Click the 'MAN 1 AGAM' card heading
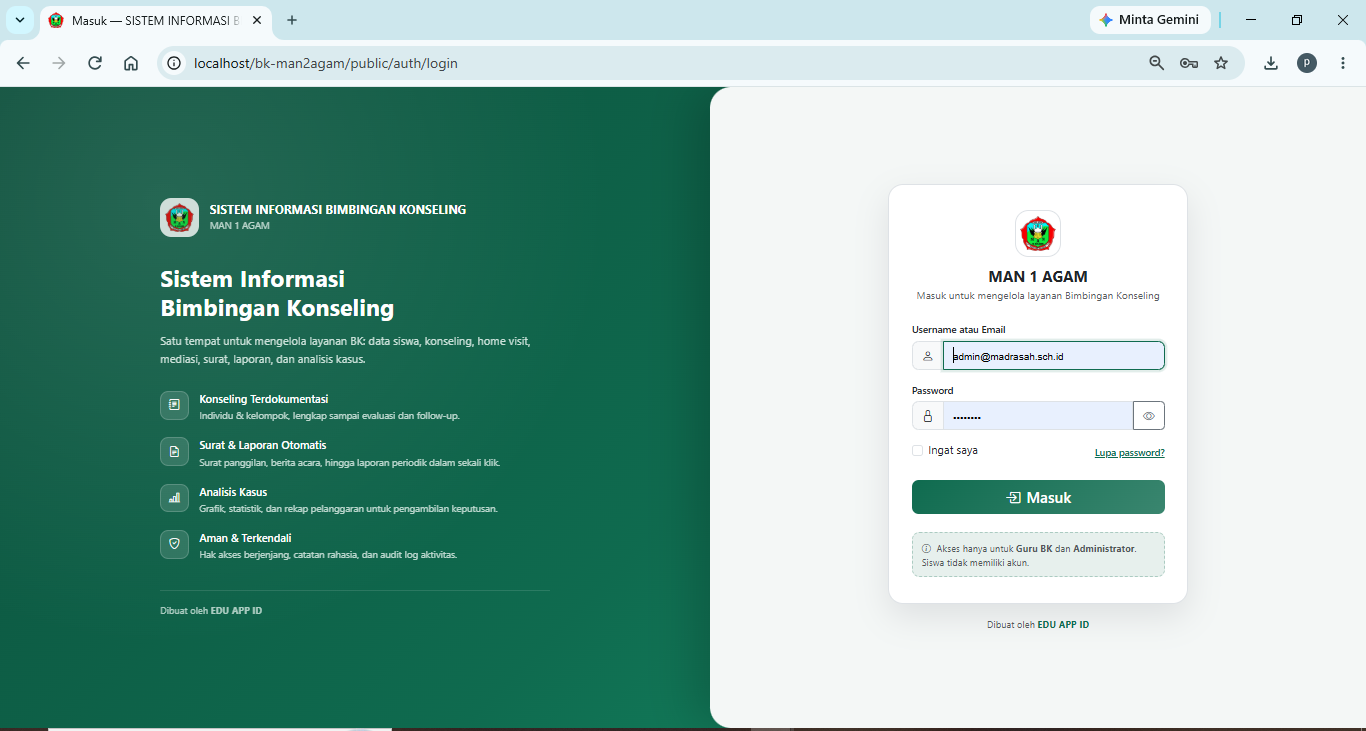 coord(1038,277)
